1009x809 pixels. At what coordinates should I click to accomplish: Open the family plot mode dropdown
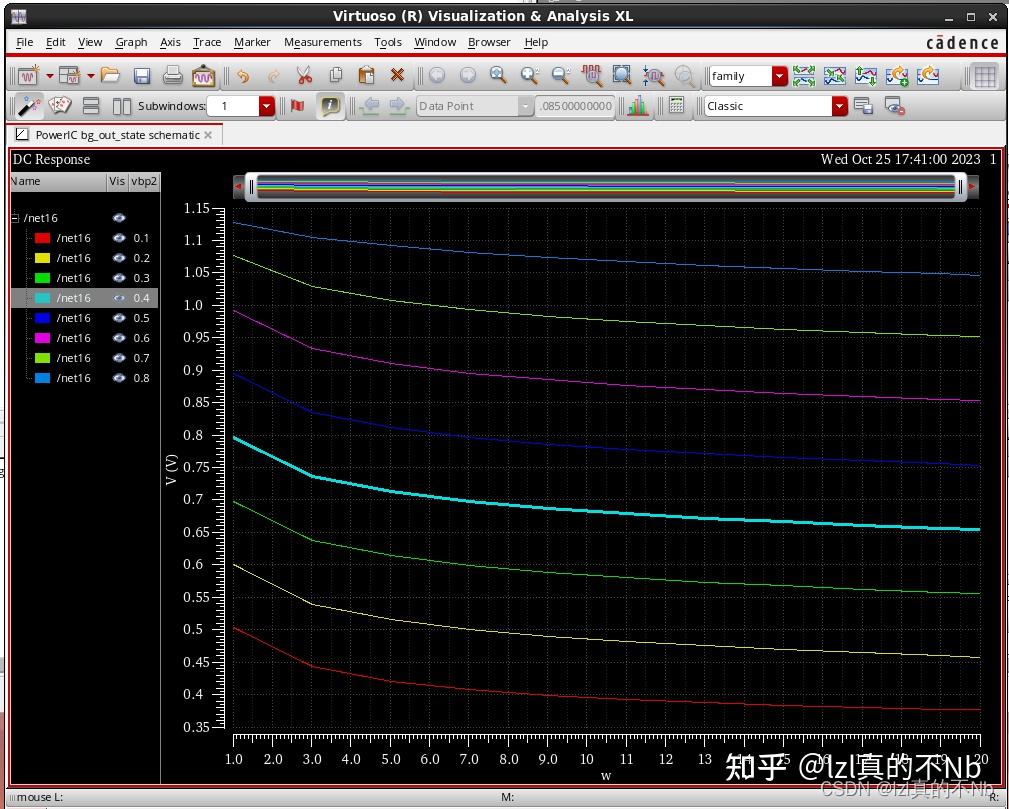779,76
